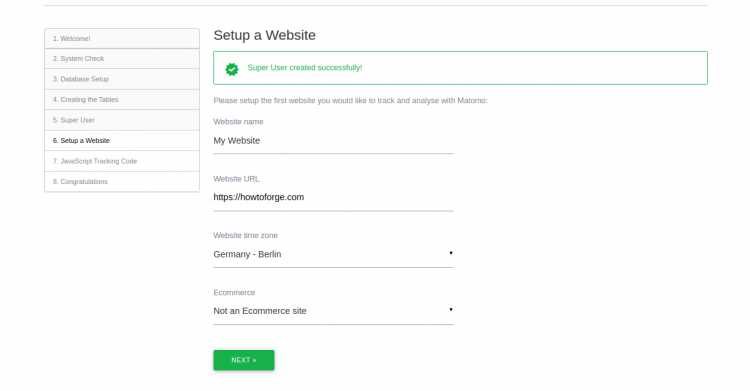Image resolution: width=750 pixels, height=391 pixels.
Task: Click the Please setup the first website instruction
Action: (x=351, y=101)
